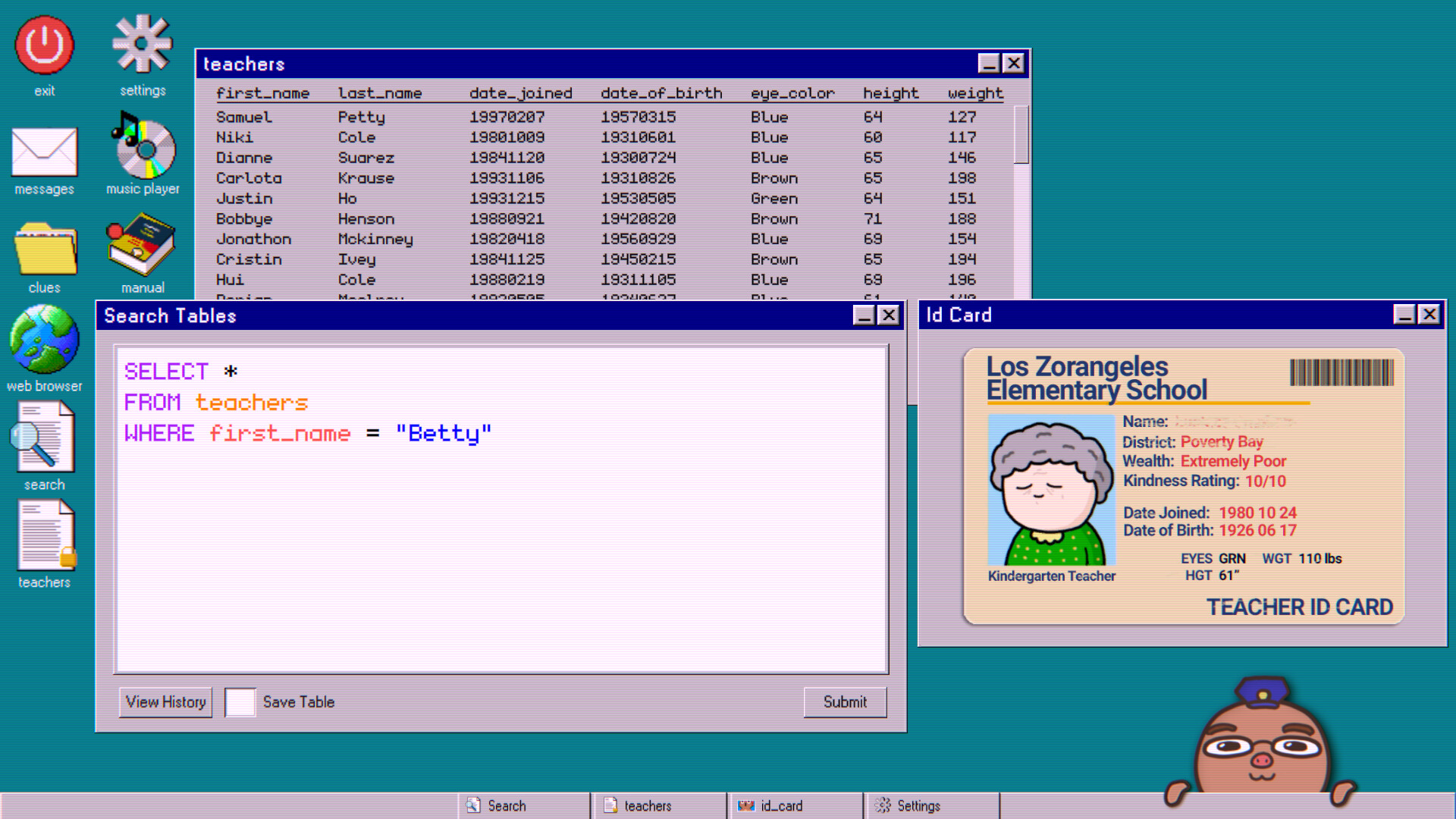Minimize the Id Card window

(x=1404, y=315)
